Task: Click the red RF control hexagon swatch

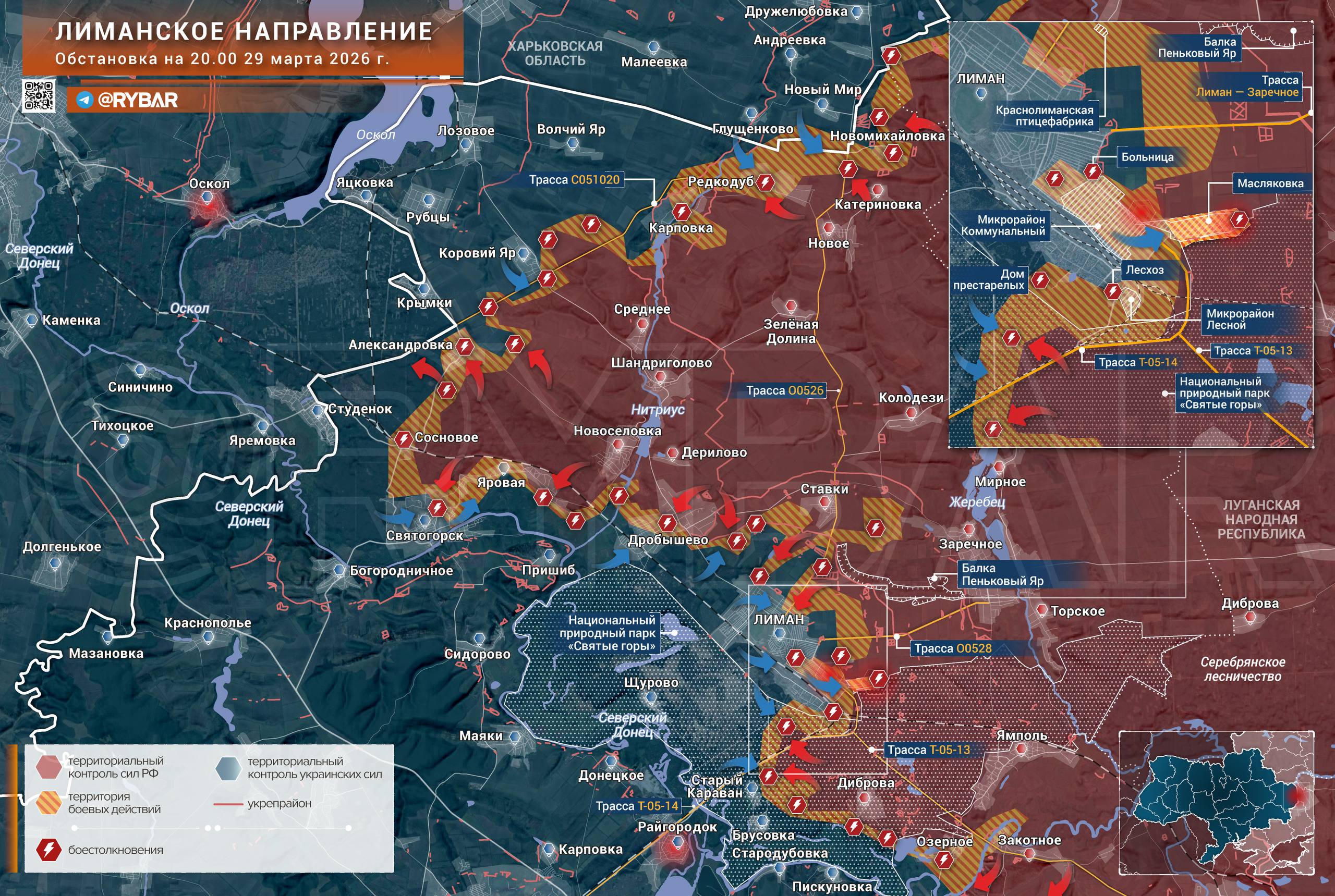Action: 48,767
